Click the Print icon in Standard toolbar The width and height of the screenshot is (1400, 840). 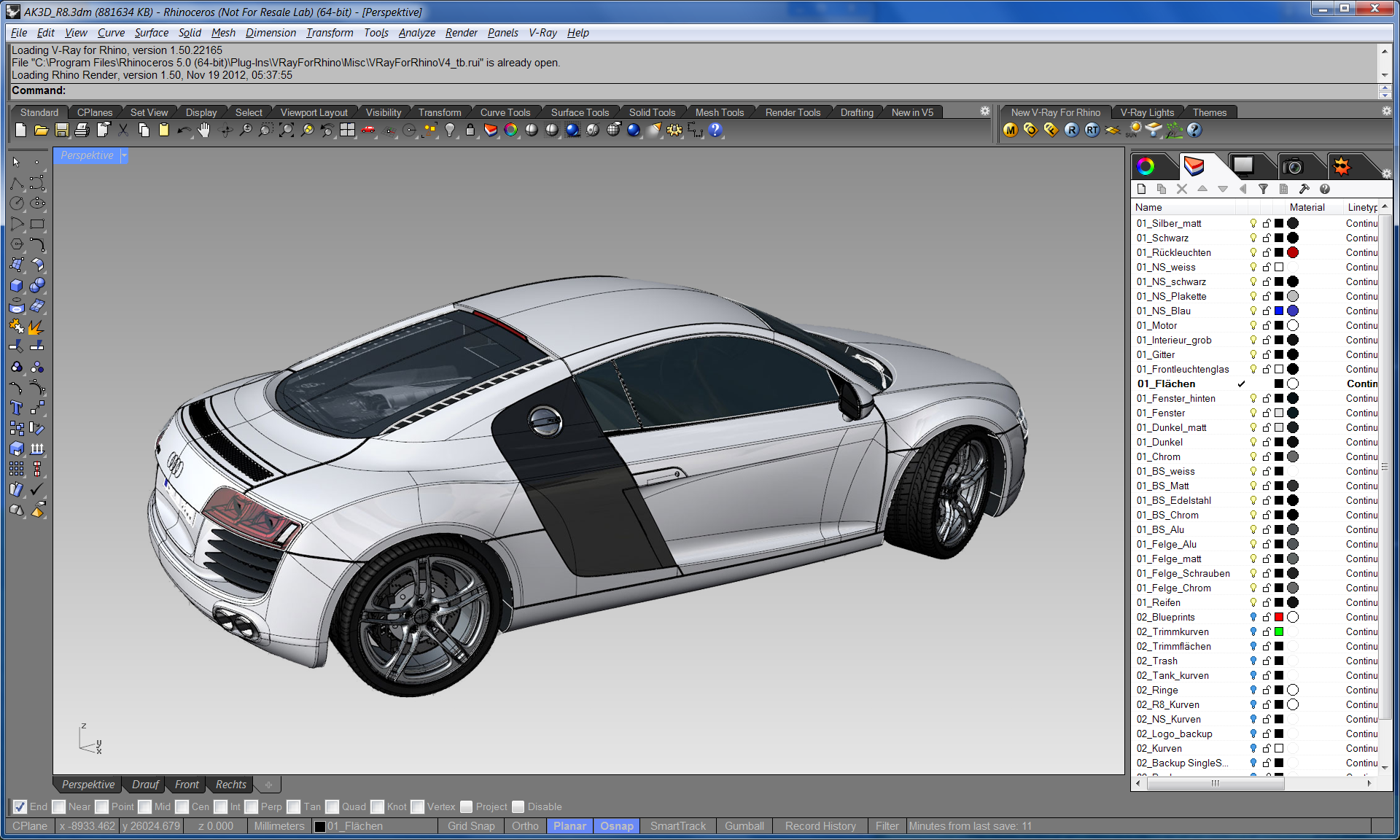tap(82, 130)
